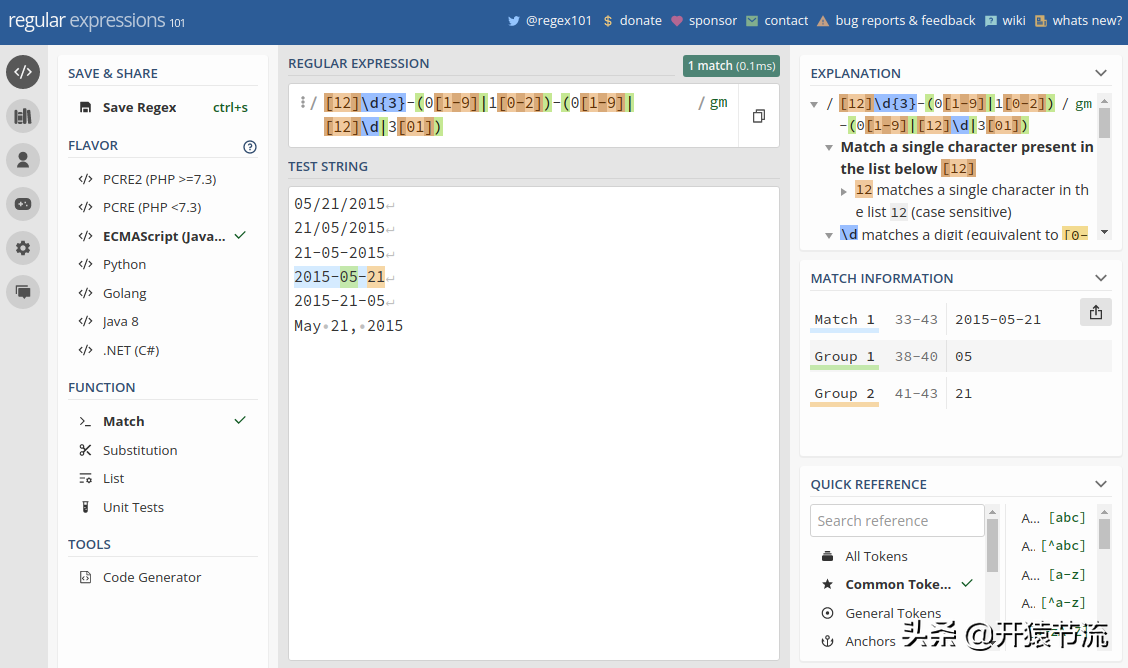The width and height of the screenshot is (1128, 668).
Task: Click the flavor help question mark icon
Action: point(250,147)
